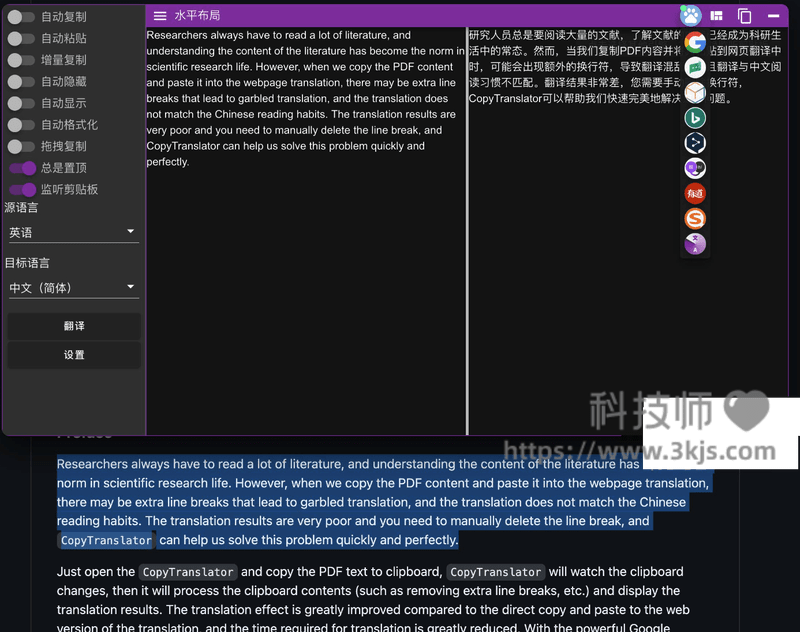The image size is (800, 632).
Task: Choose the Google translation engine icon
Action: tap(695, 42)
